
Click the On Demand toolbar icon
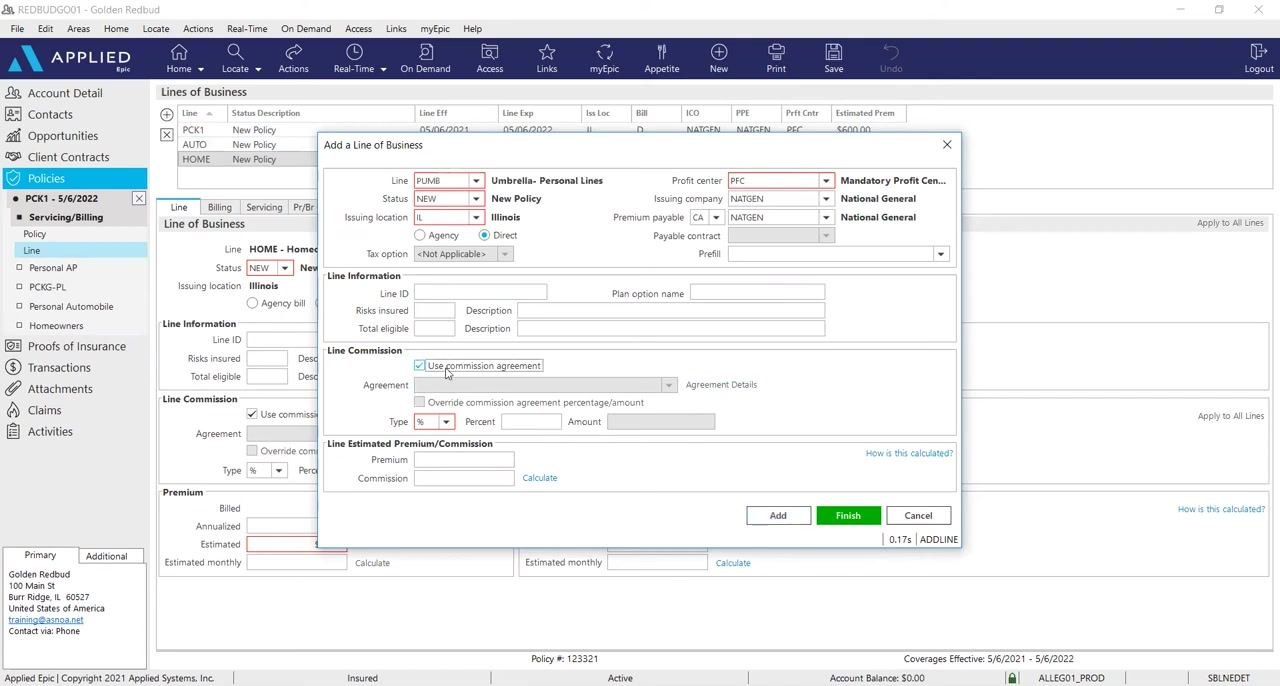[x=425, y=52]
